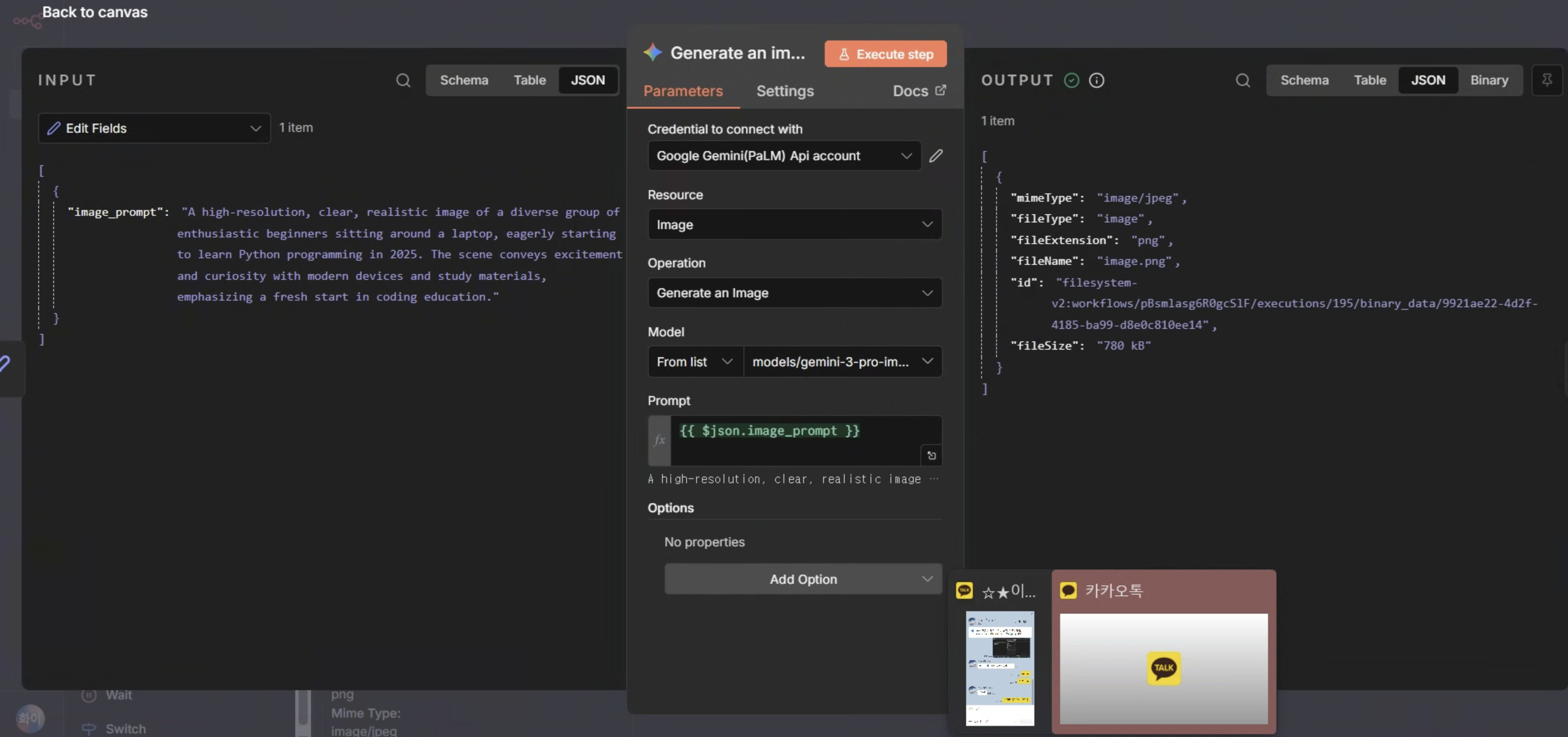The height and width of the screenshot is (737, 1568).
Task: Open the Settings tab
Action: click(785, 91)
